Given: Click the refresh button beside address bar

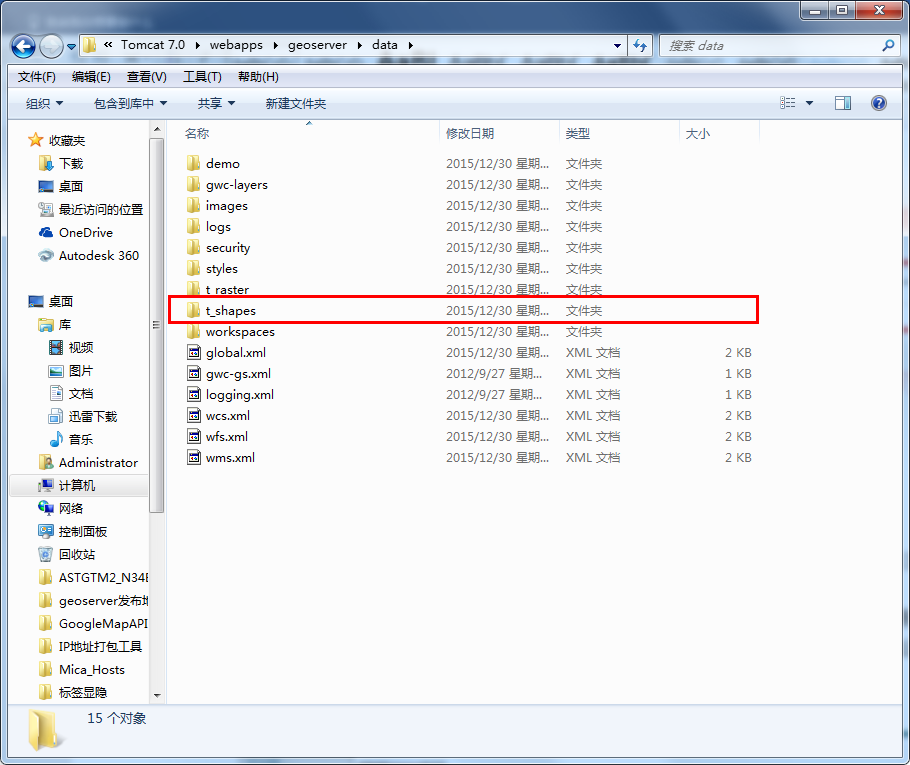Looking at the screenshot, I should click(x=640, y=45).
